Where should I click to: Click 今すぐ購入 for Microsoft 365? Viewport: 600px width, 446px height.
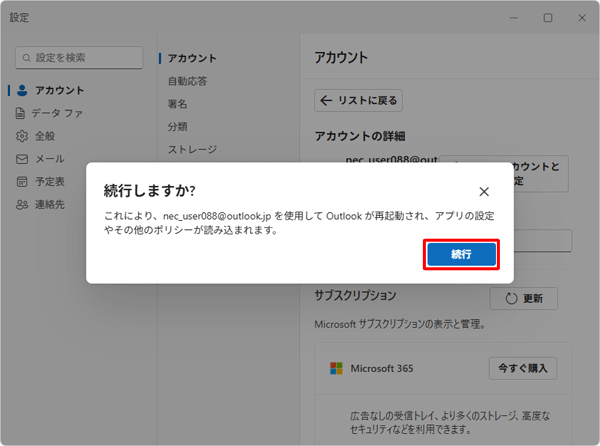[523, 368]
